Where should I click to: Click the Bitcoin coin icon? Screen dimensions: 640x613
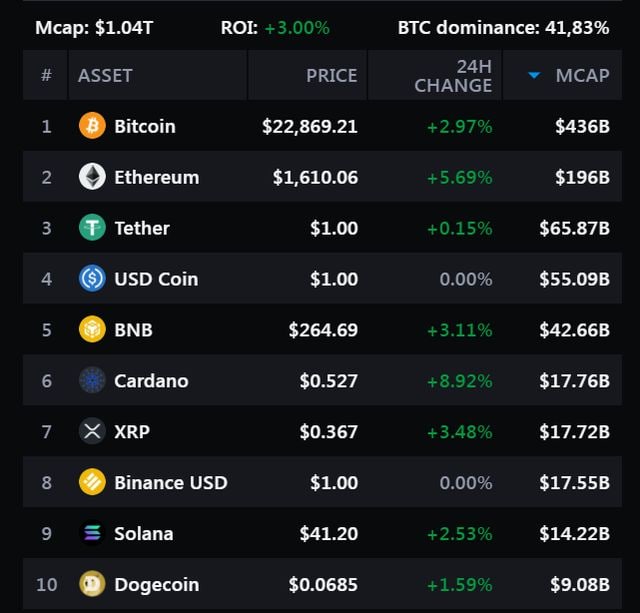(x=92, y=126)
